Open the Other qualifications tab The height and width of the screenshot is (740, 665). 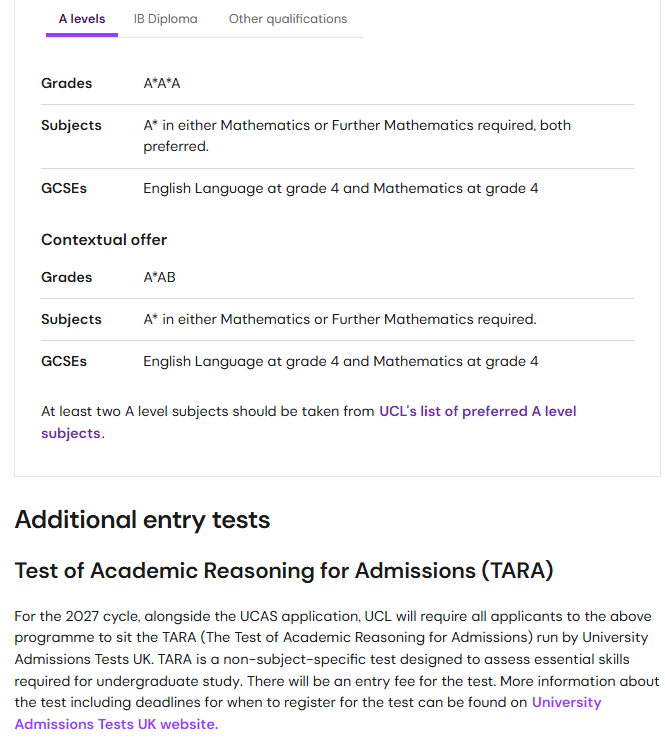[288, 19]
